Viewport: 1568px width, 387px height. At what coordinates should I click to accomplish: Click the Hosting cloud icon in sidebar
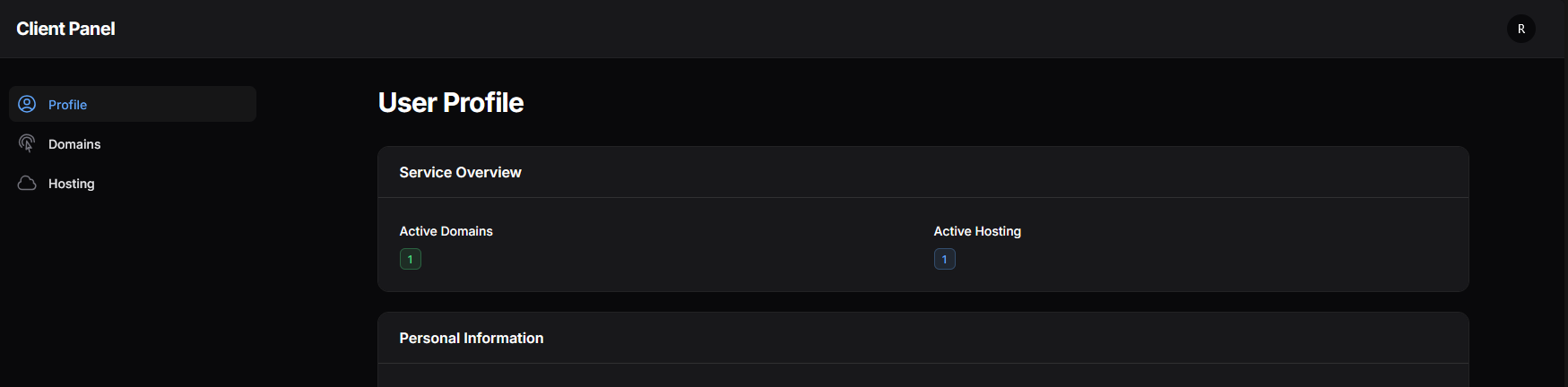[27, 183]
